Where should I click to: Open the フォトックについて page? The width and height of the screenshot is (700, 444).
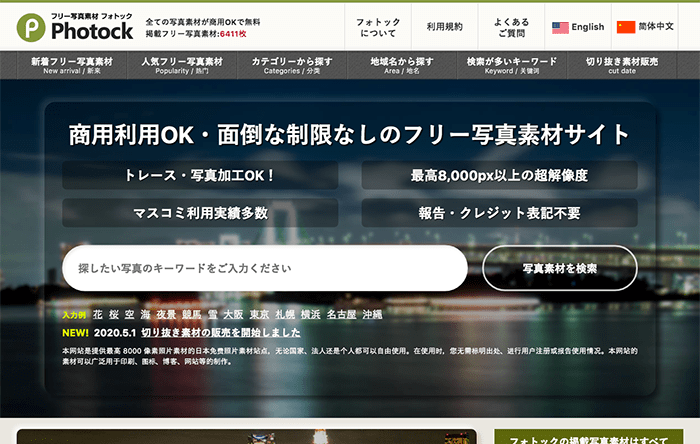(x=378, y=27)
